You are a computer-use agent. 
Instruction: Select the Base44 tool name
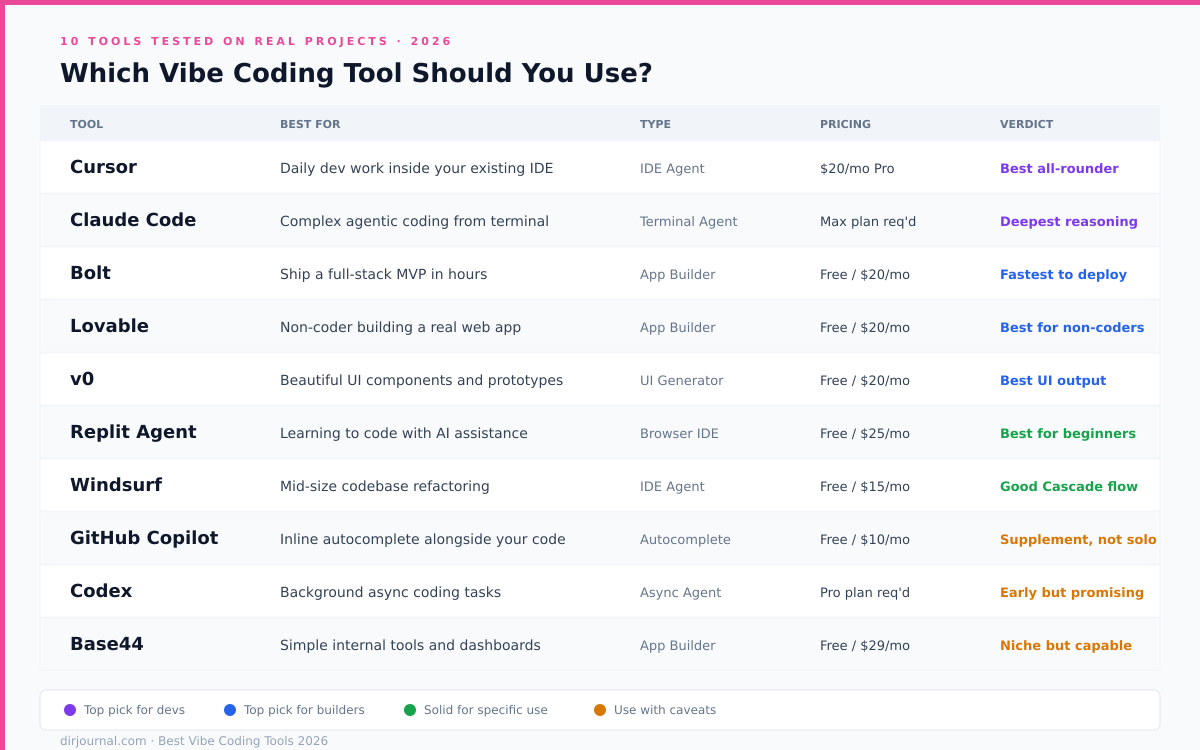pyautogui.click(x=107, y=644)
